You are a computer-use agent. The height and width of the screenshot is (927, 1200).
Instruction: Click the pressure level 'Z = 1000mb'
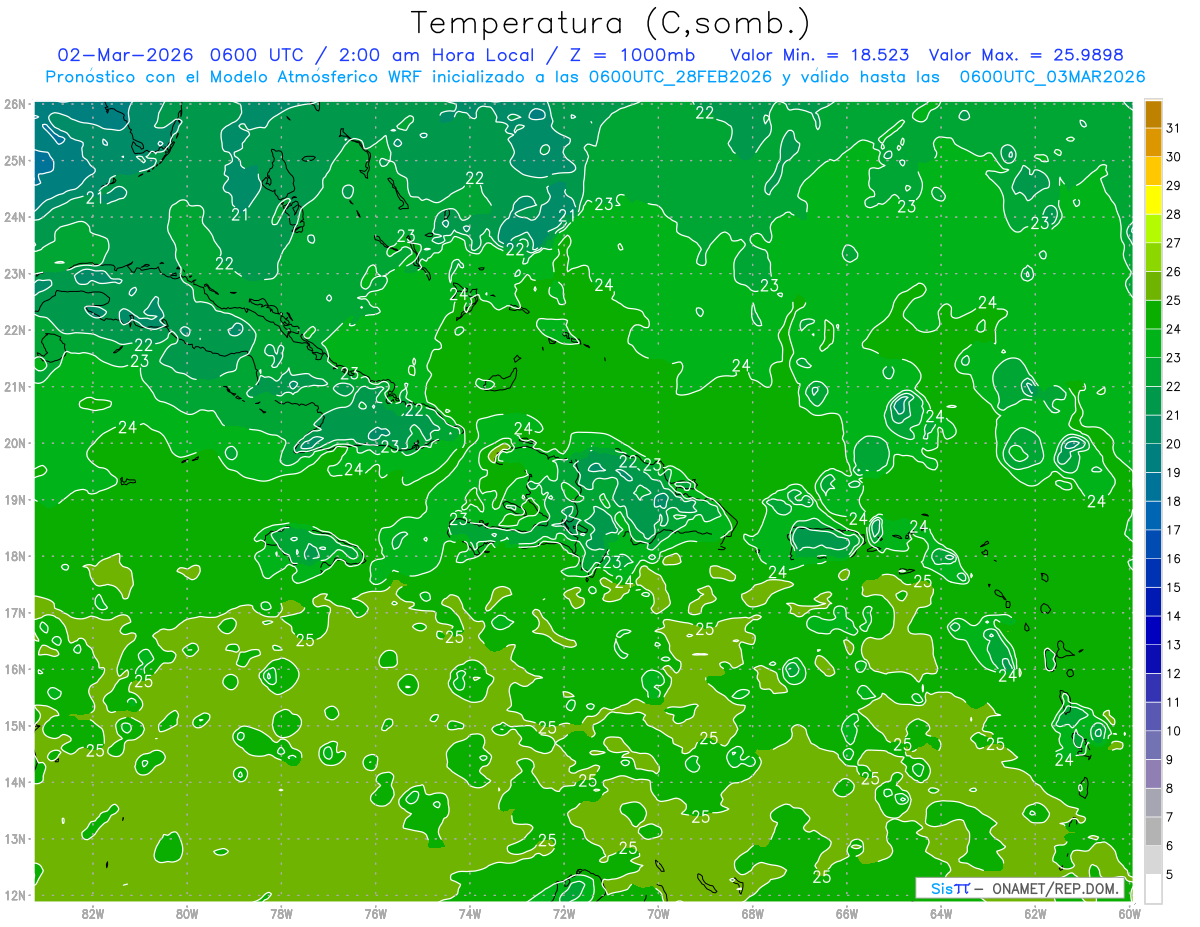click(x=630, y=55)
